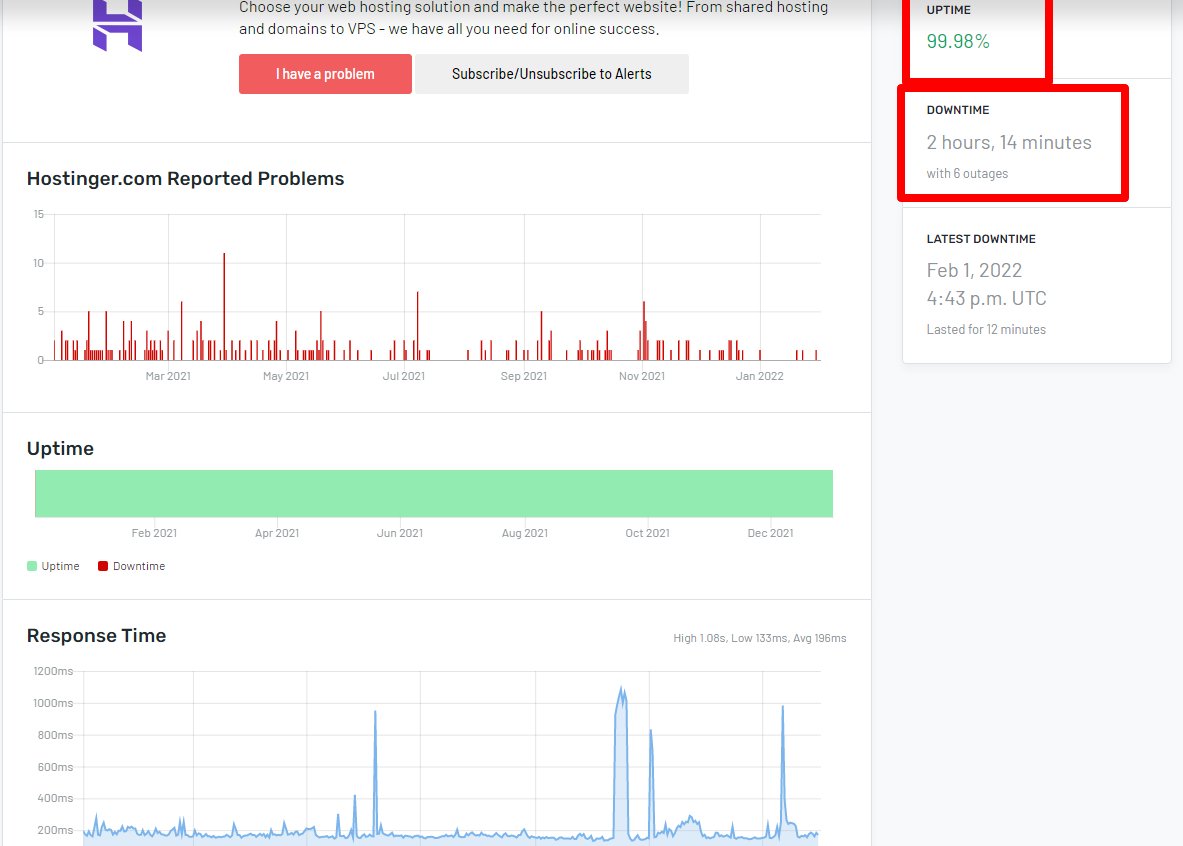Click the Hostinger logo icon
The height and width of the screenshot is (846, 1183).
(x=118, y=26)
